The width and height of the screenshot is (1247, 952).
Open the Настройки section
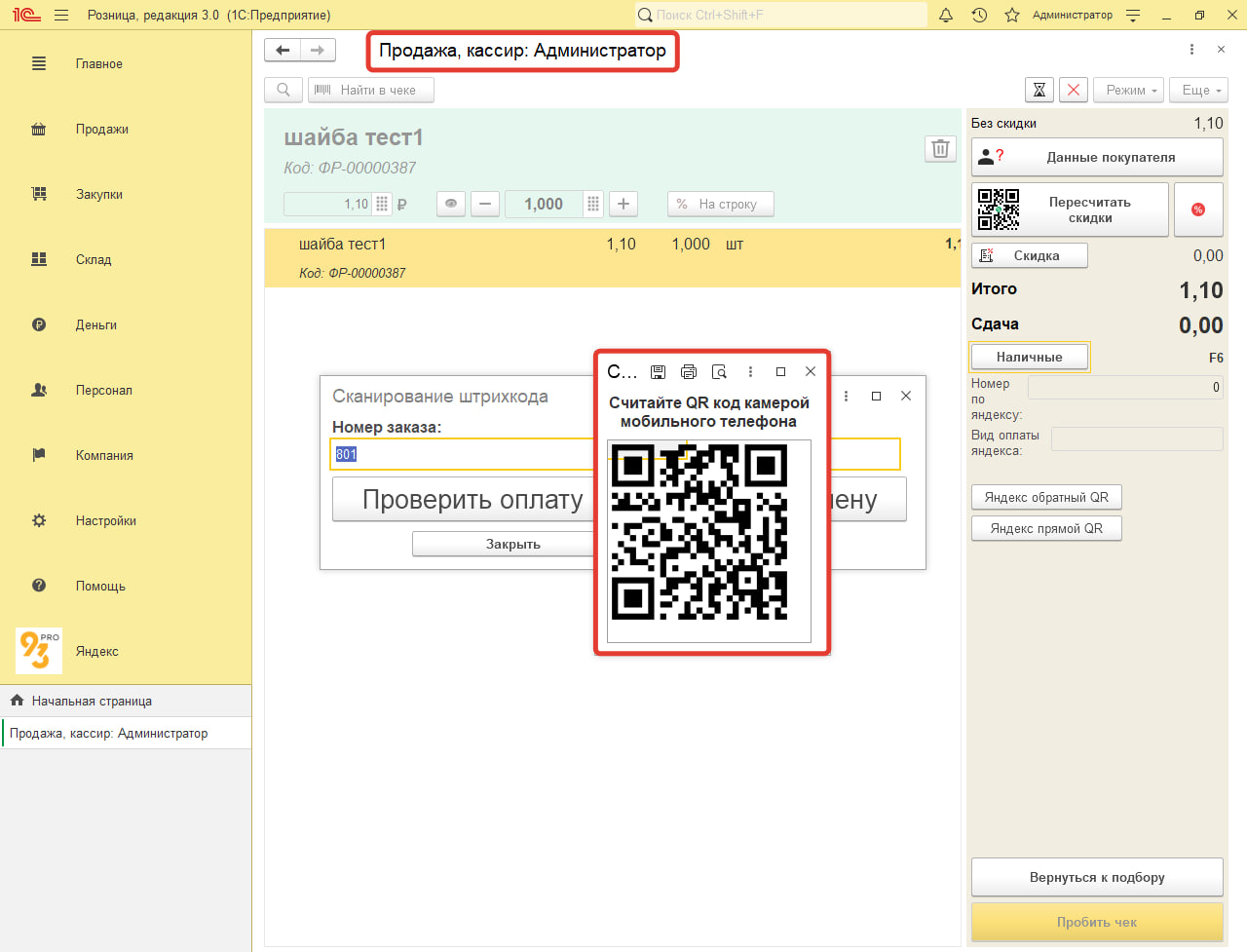click(x=126, y=520)
